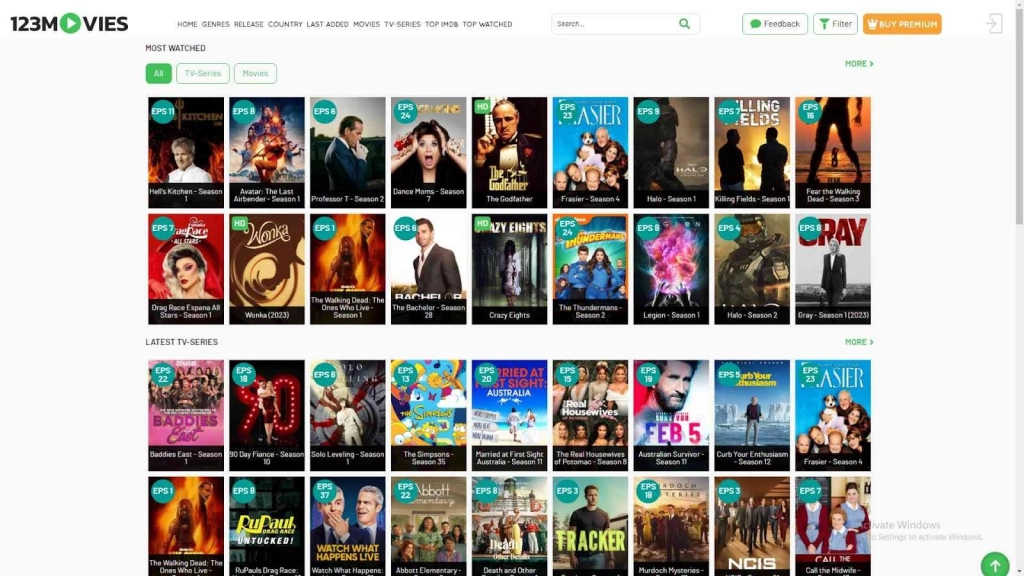Open Abbott Elementary poster
Screen dimensions: 1024x576
pos(428,526)
